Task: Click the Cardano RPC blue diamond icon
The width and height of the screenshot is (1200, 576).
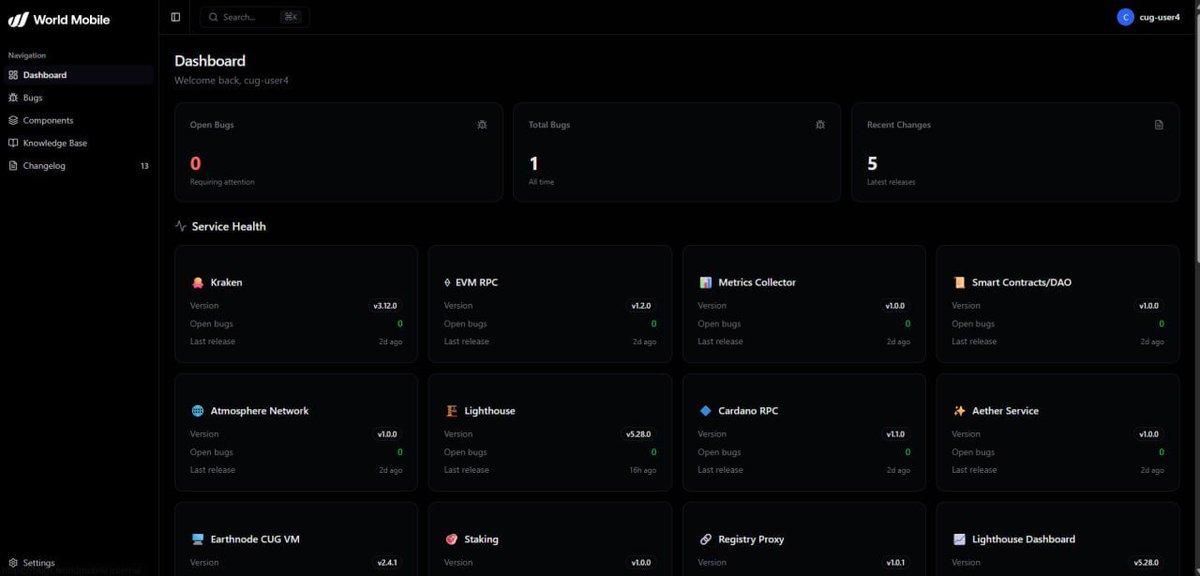Action: tap(705, 411)
